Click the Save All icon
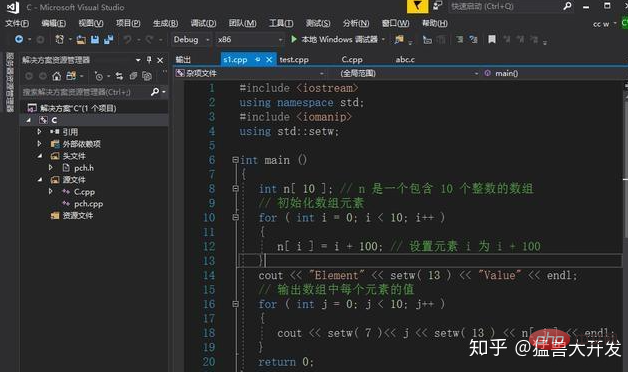 (x=109, y=39)
